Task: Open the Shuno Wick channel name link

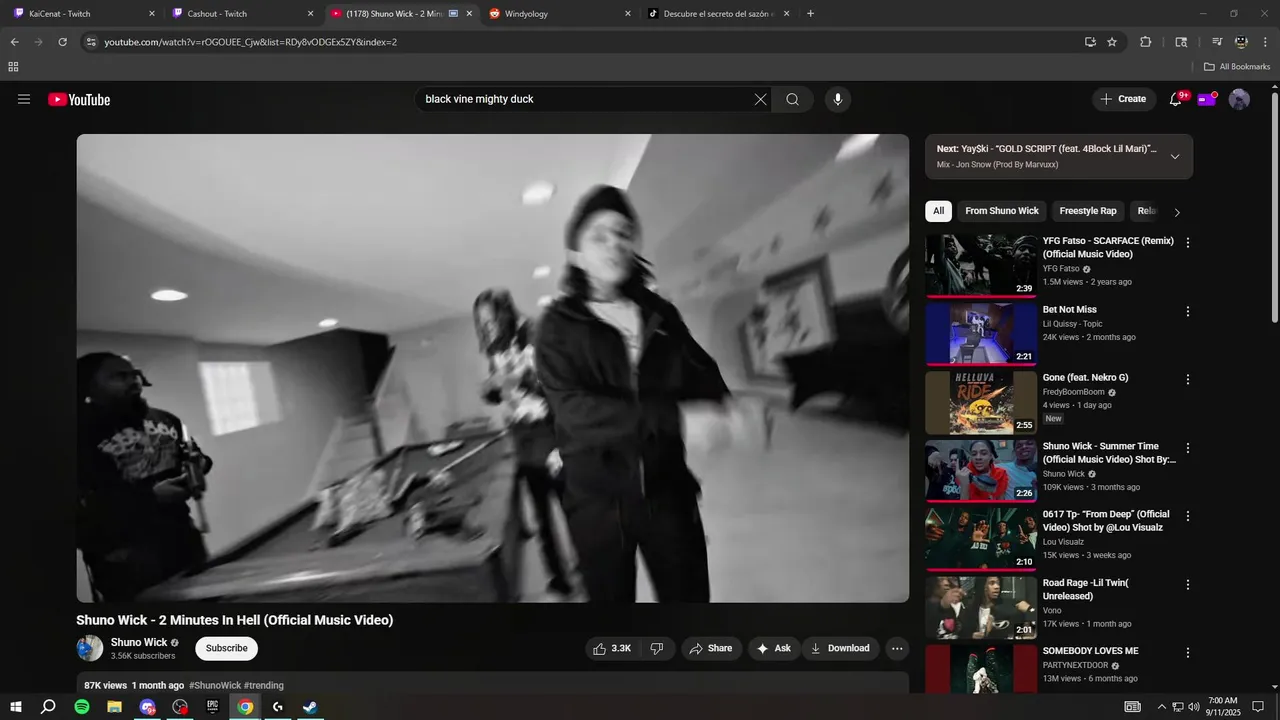Action: point(139,642)
